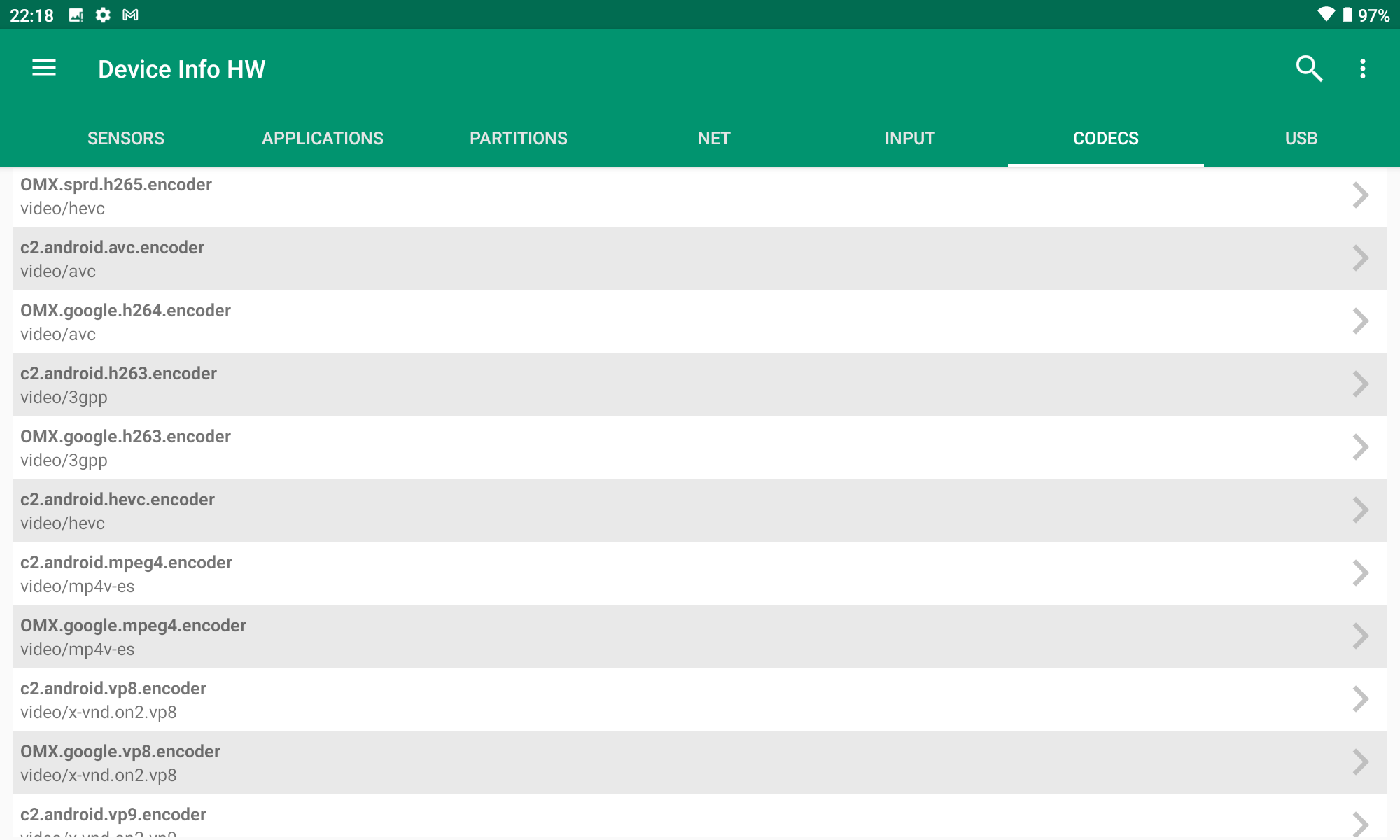Expand OMX.google.h264.encoder chevron arrow
The width and height of the screenshot is (1400, 840).
(x=1360, y=321)
